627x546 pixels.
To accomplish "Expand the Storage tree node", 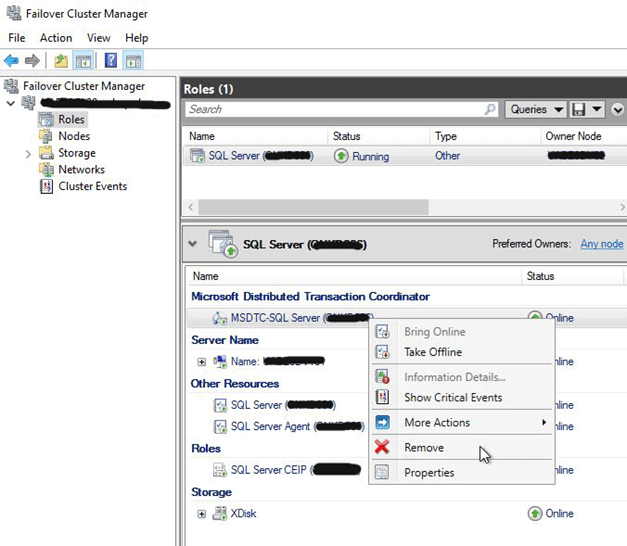I will pyautogui.click(x=28, y=154).
